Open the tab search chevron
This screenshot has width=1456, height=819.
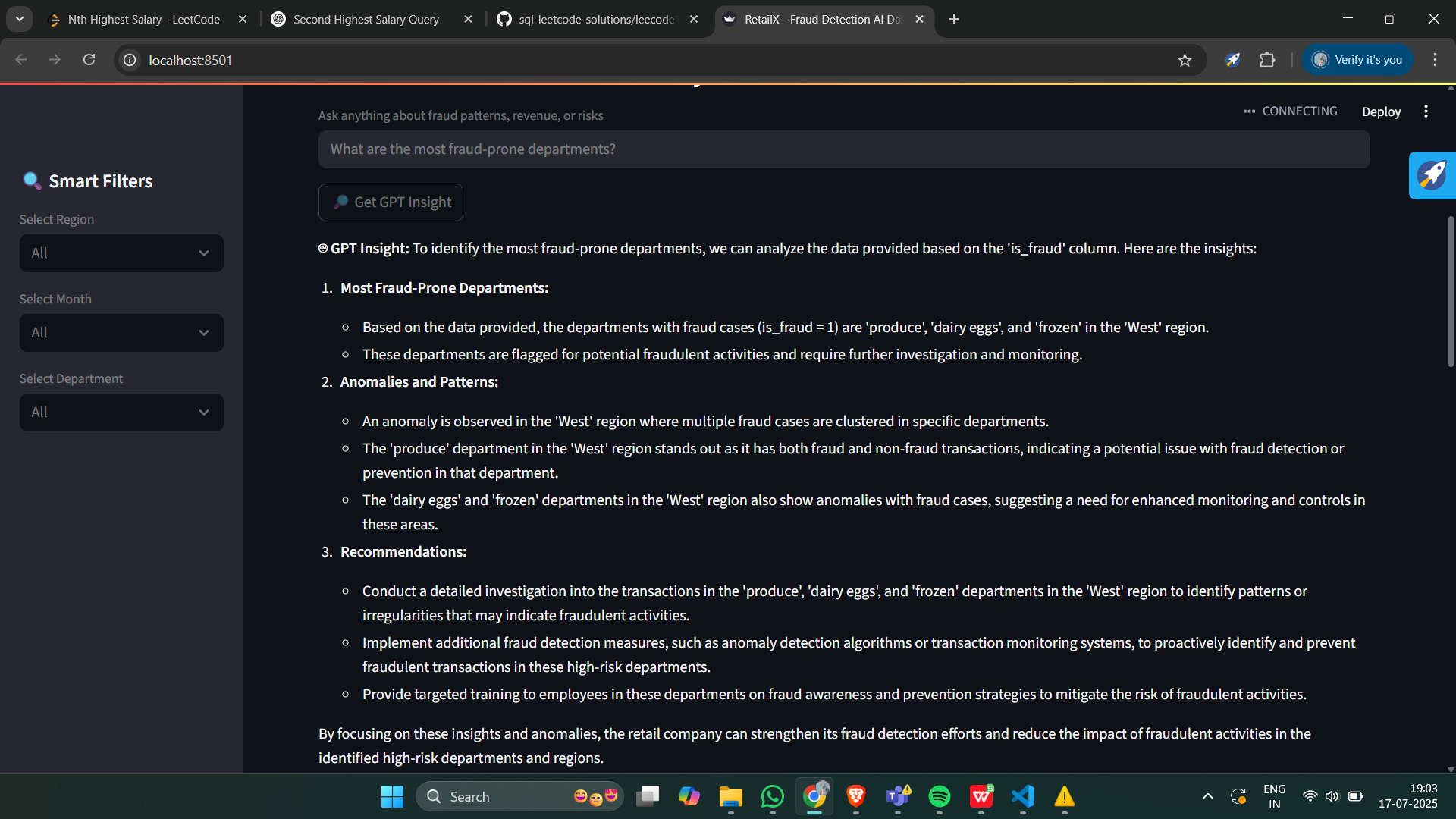tap(20, 19)
